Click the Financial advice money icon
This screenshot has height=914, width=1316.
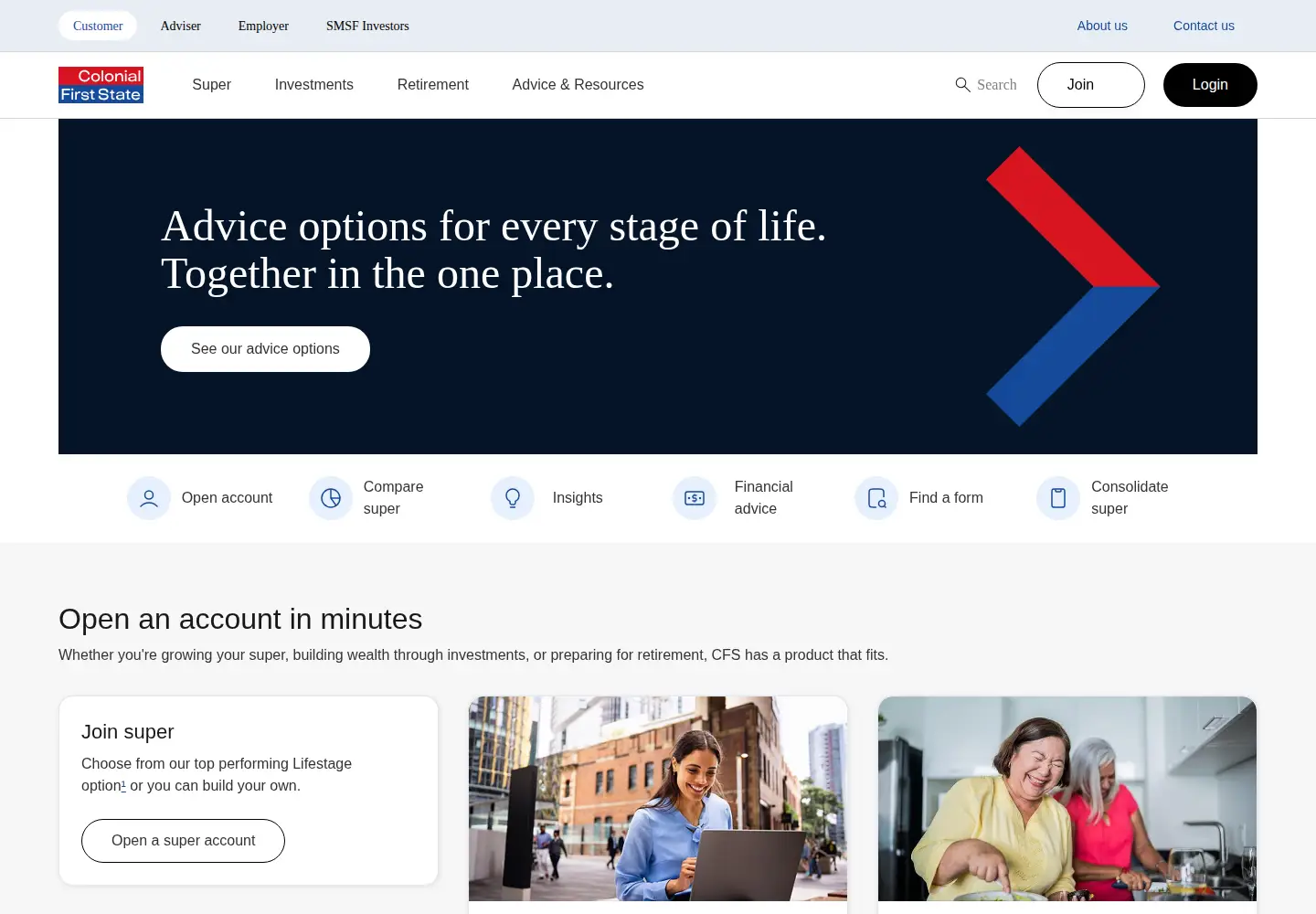click(x=695, y=498)
